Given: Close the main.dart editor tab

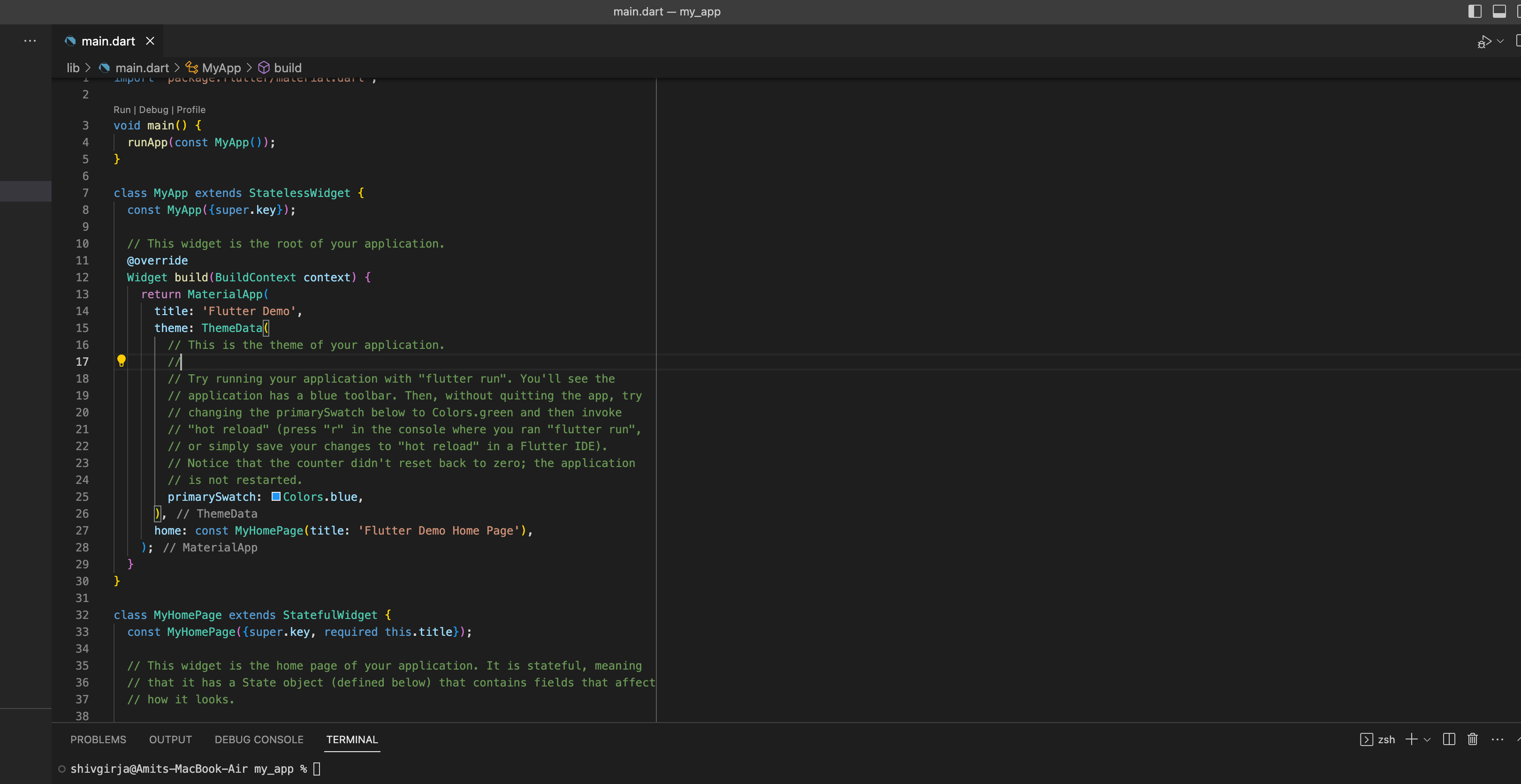Looking at the screenshot, I should pyautogui.click(x=150, y=41).
